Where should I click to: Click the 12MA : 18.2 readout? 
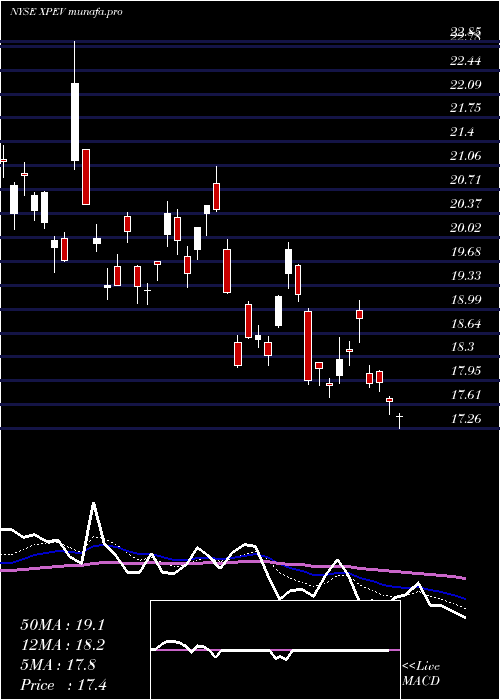(62, 645)
